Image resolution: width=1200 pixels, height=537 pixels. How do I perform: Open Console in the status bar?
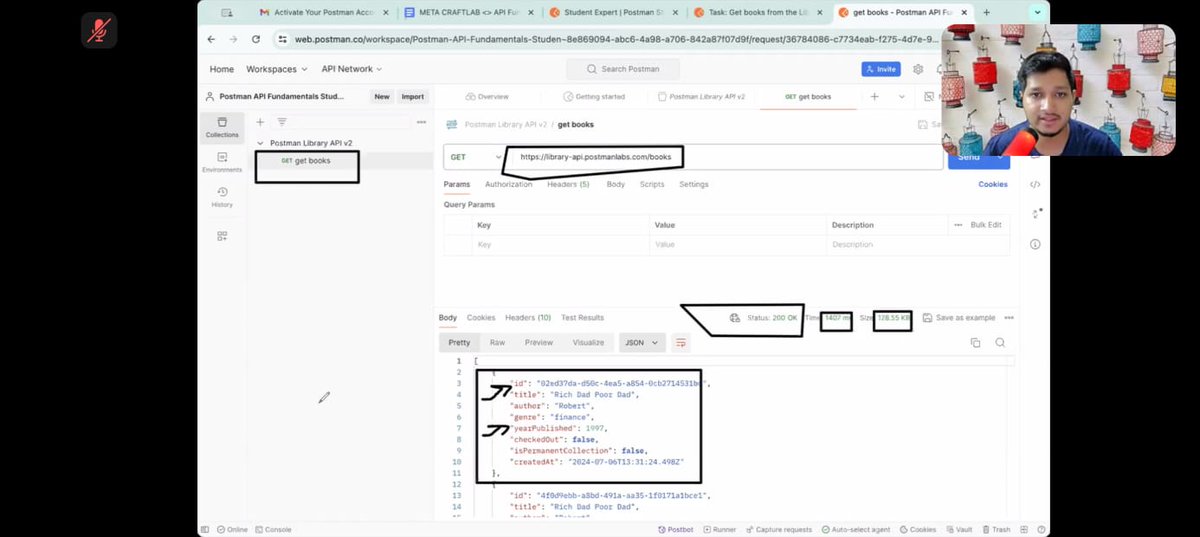273,529
